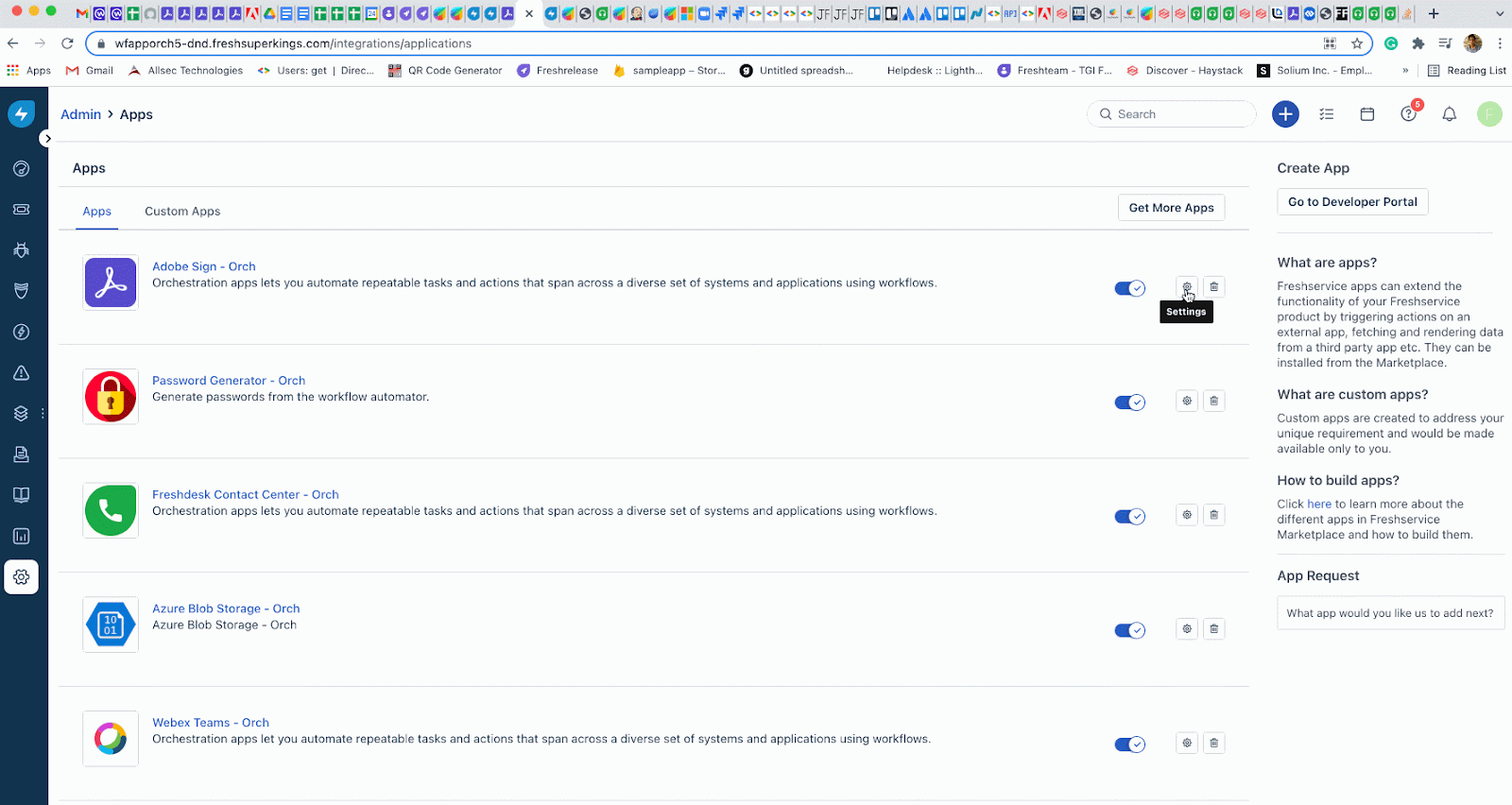1512x805 pixels.
Task: Open the Freshdesk Contact Center - Orch link
Action: [x=246, y=495]
